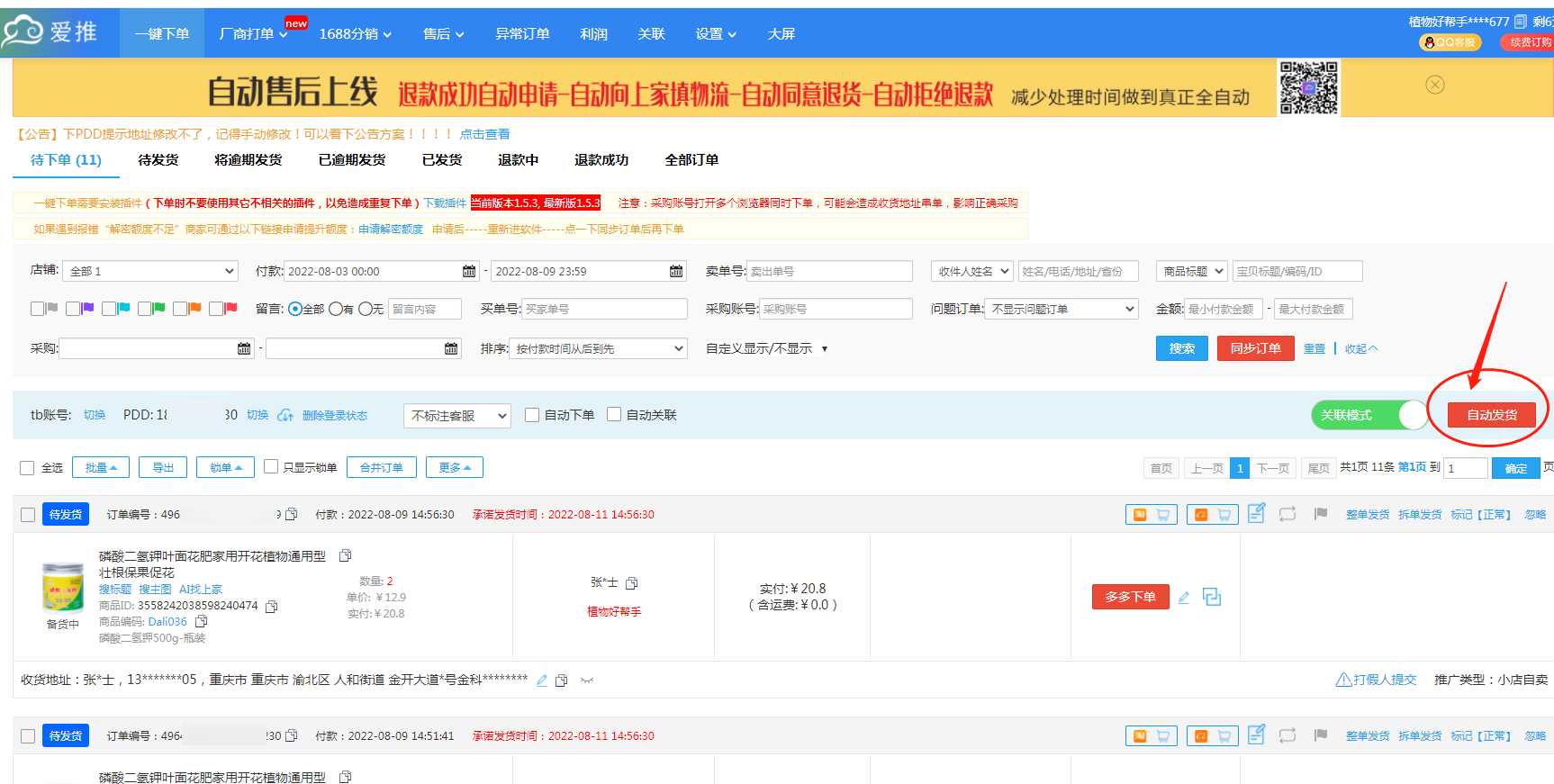
Task: Click overlapping-squares icon next to 多多下单
Action: tap(1212, 597)
